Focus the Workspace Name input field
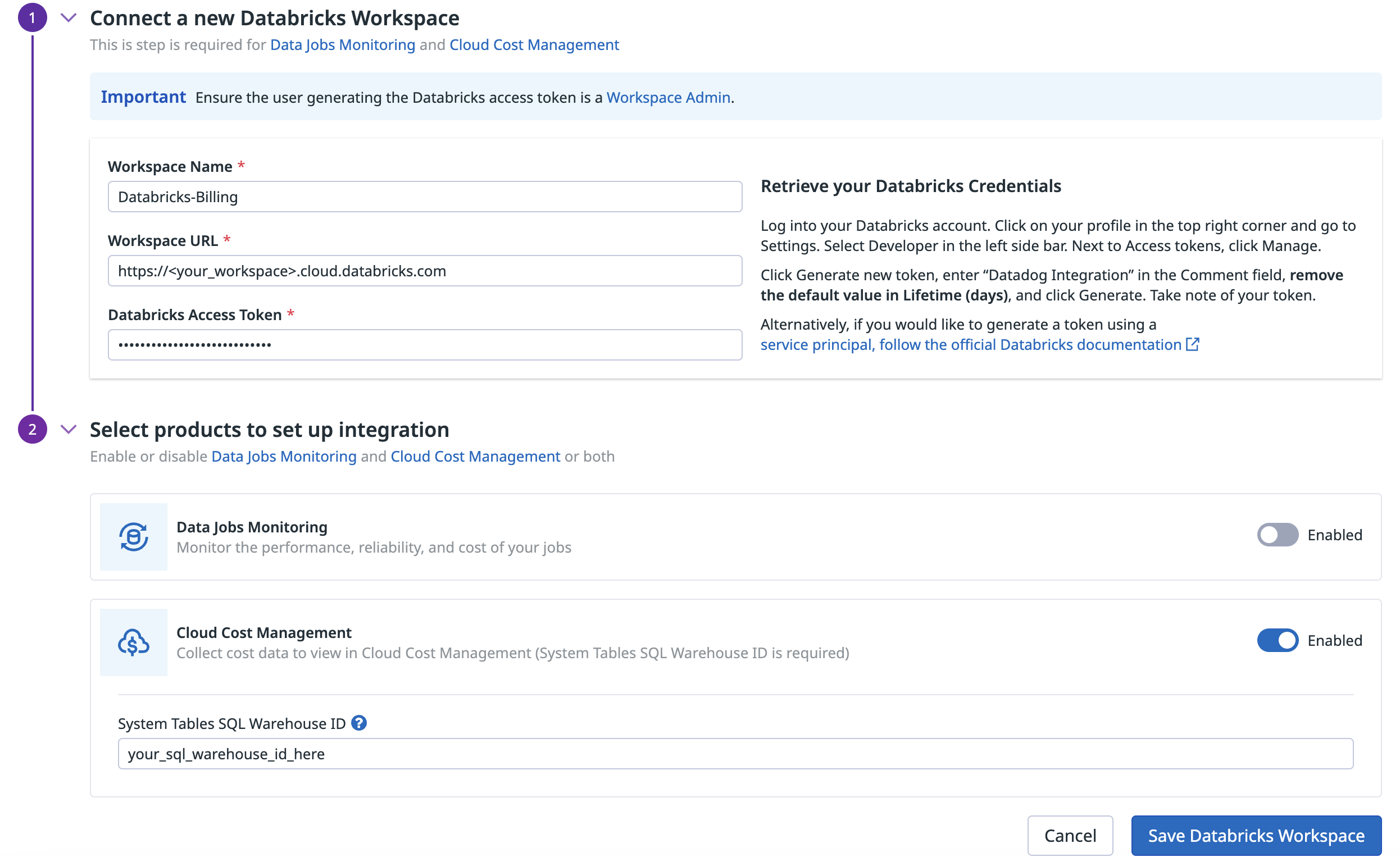This screenshot has height=857, width=1400. [425, 197]
